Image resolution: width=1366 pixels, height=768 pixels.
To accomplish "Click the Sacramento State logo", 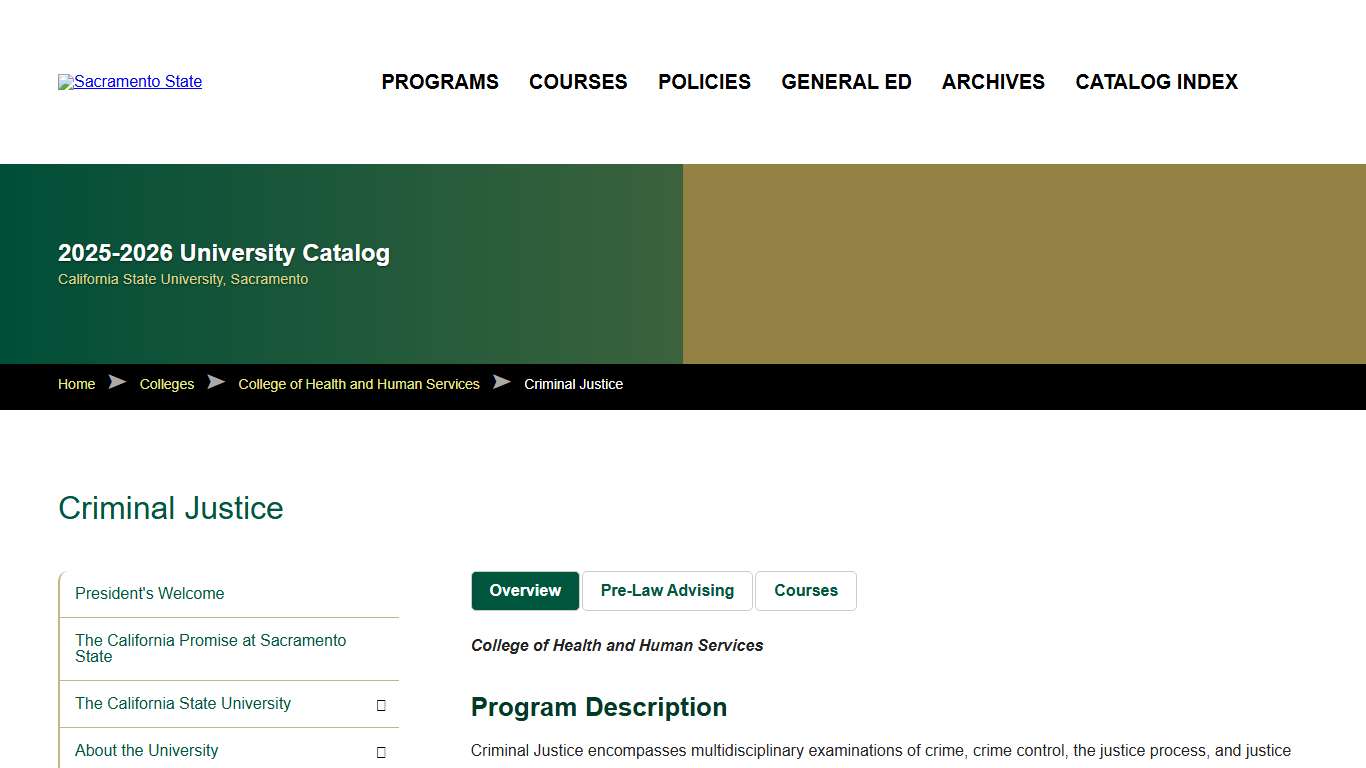I will click(x=129, y=82).
